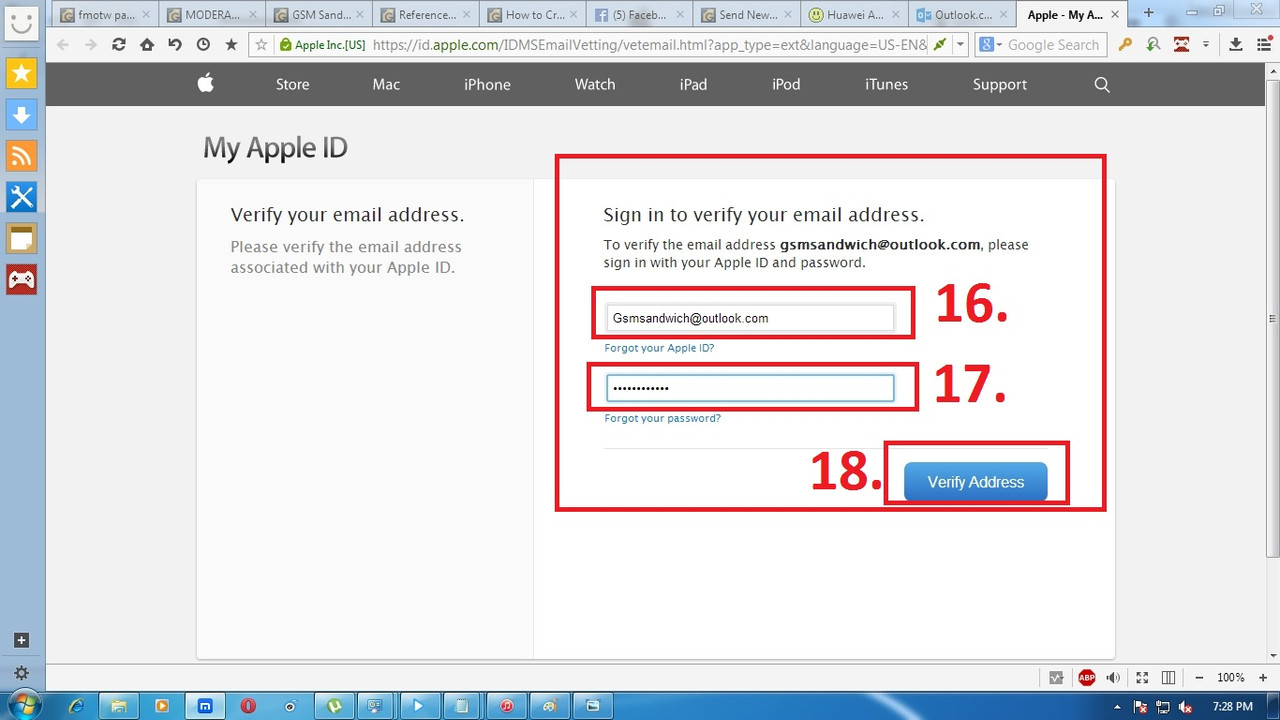Open a new tab with plus button
Viewport: 1280px width, 720px height.
click(x=1148, y=13)
